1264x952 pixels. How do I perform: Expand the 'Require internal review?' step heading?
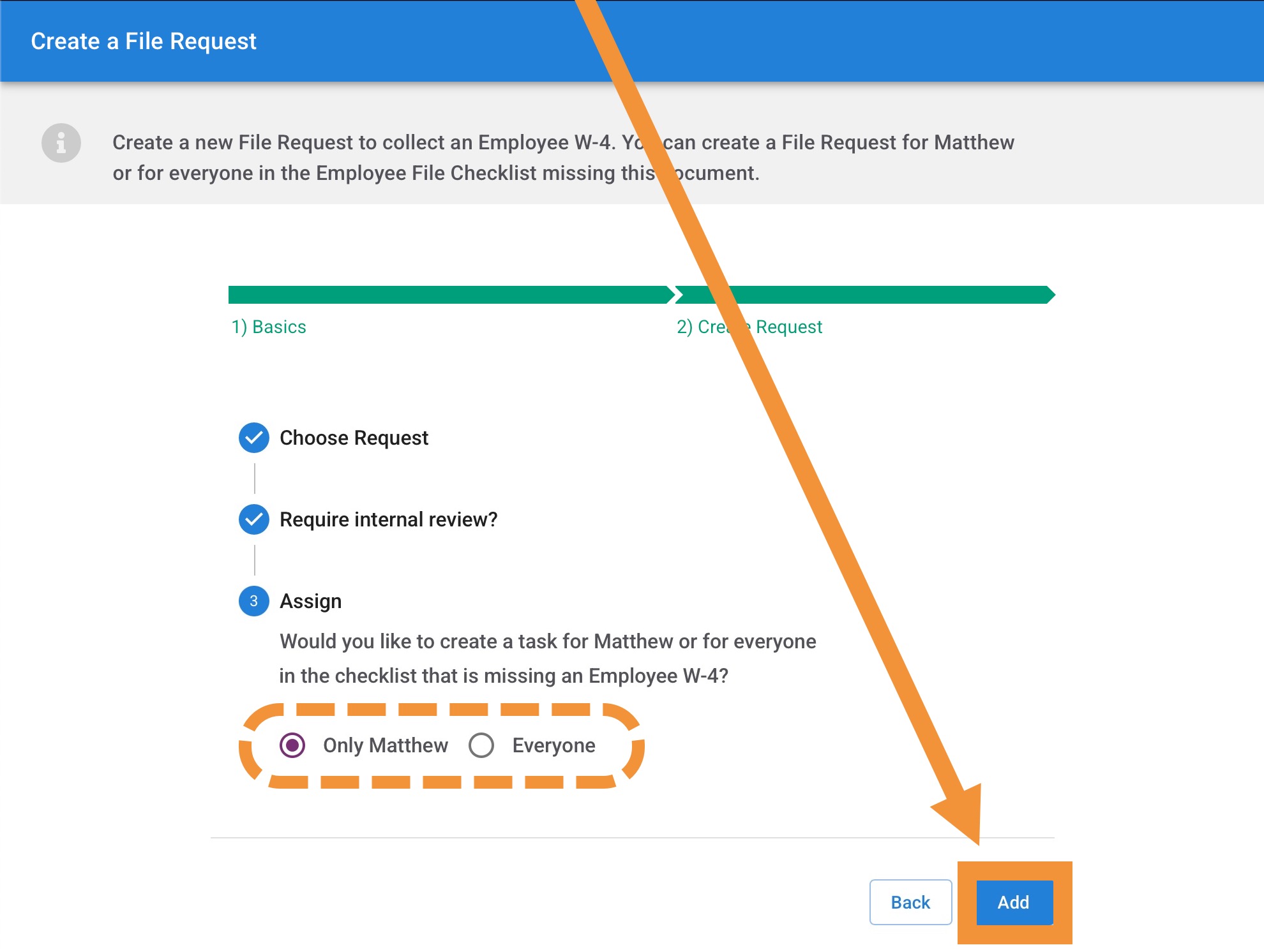tap(388, 519)
